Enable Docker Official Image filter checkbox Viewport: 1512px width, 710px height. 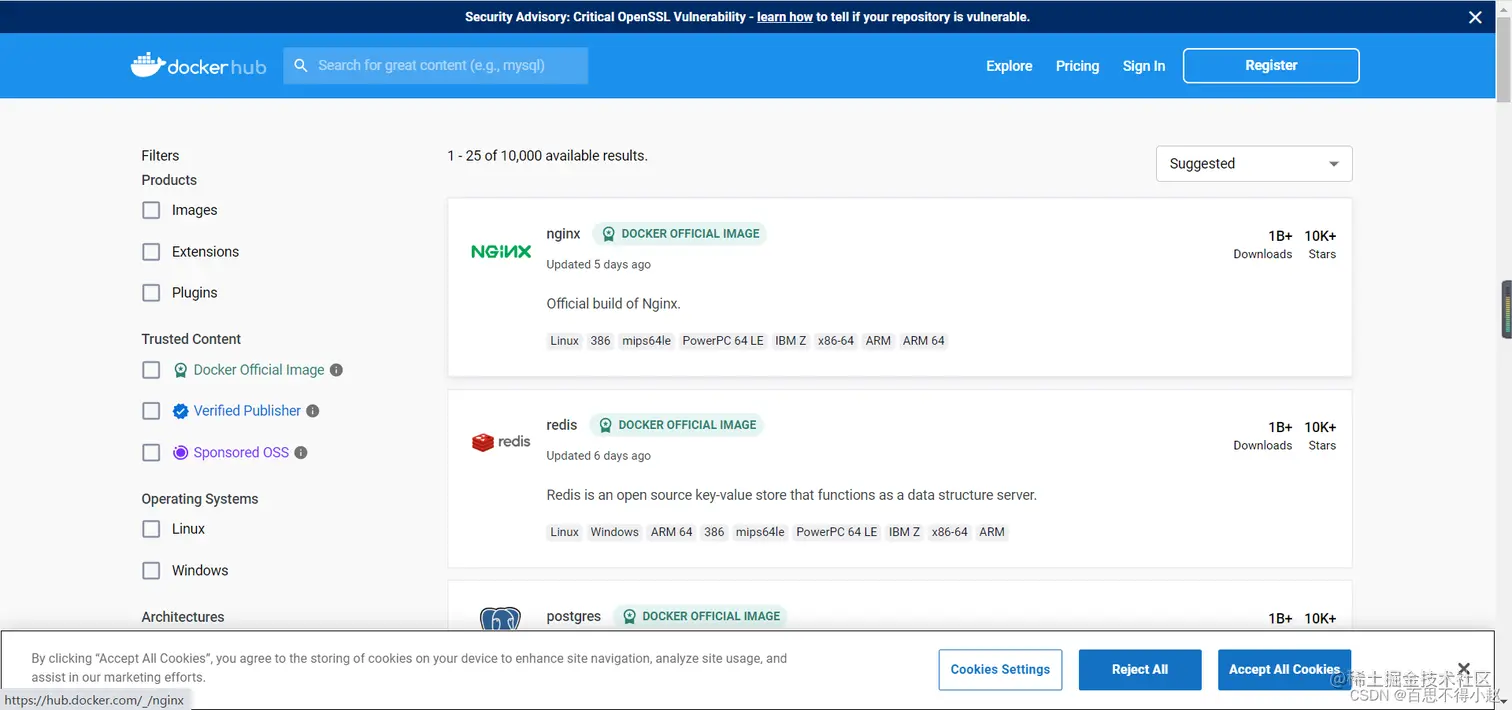[x=151, y=370]
